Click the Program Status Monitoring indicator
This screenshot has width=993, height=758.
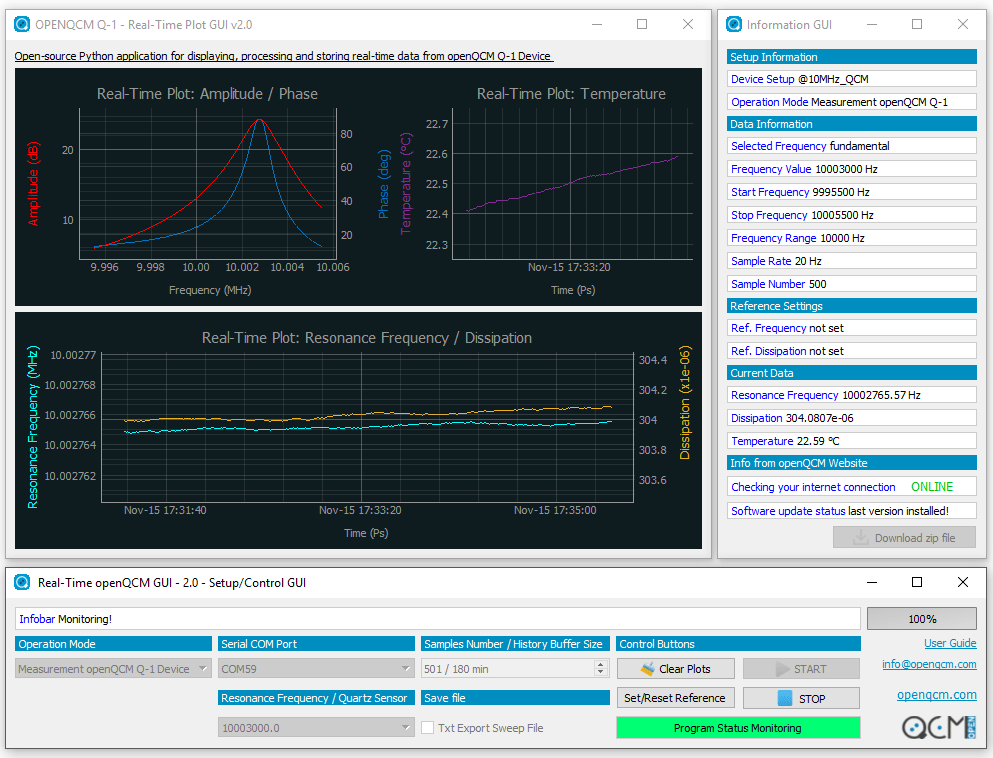(x=738, y=728)
